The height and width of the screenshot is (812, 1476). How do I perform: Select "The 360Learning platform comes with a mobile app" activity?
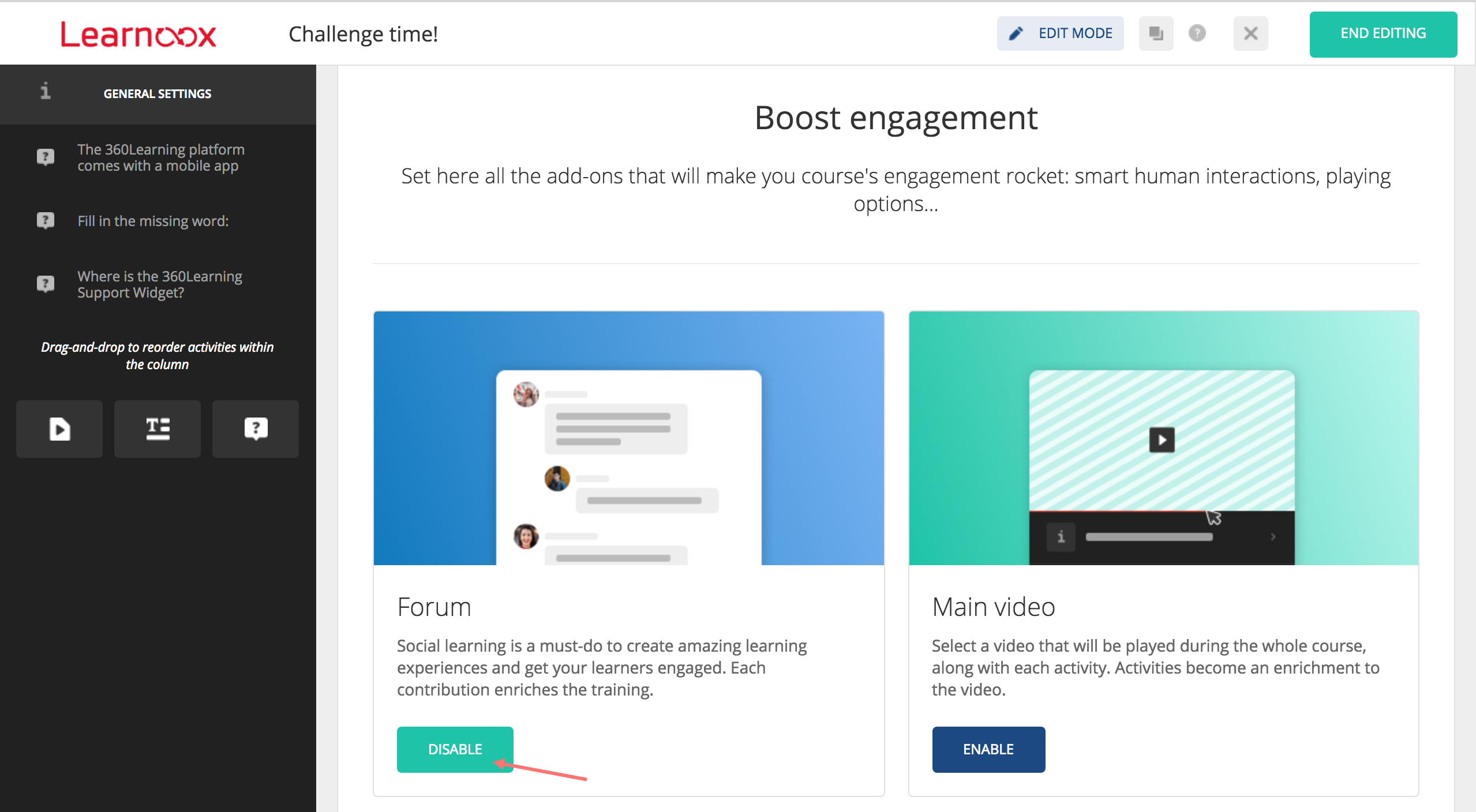[x=161, y=157]
